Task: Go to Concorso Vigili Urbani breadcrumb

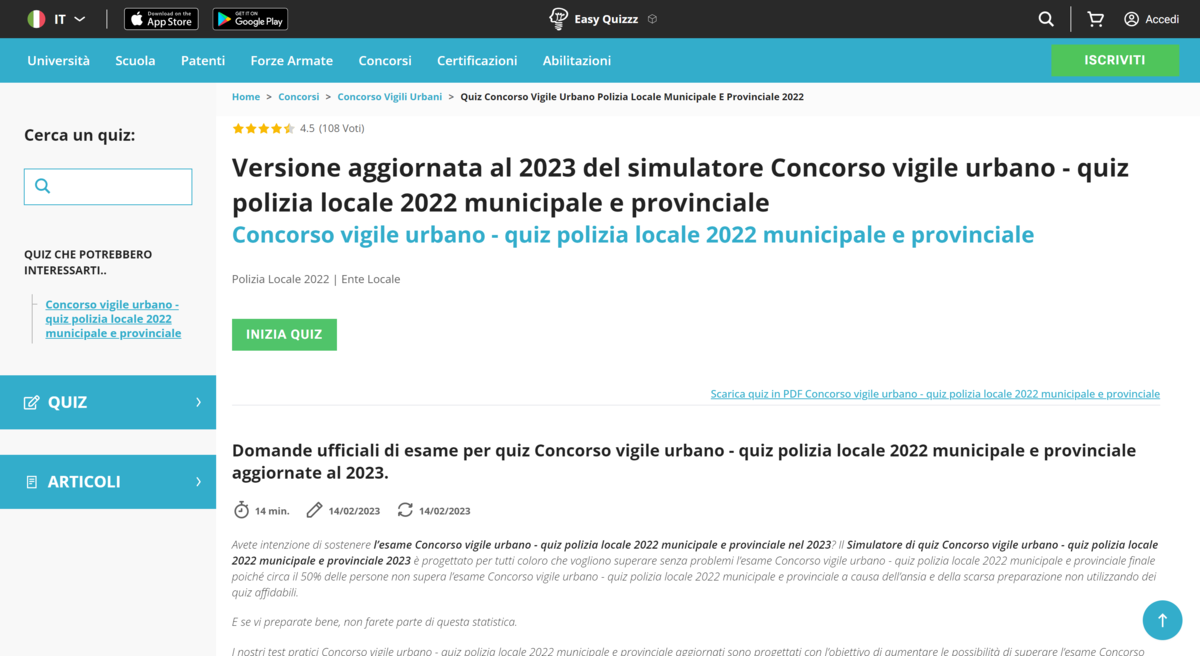Action: (x=389, y=97)
